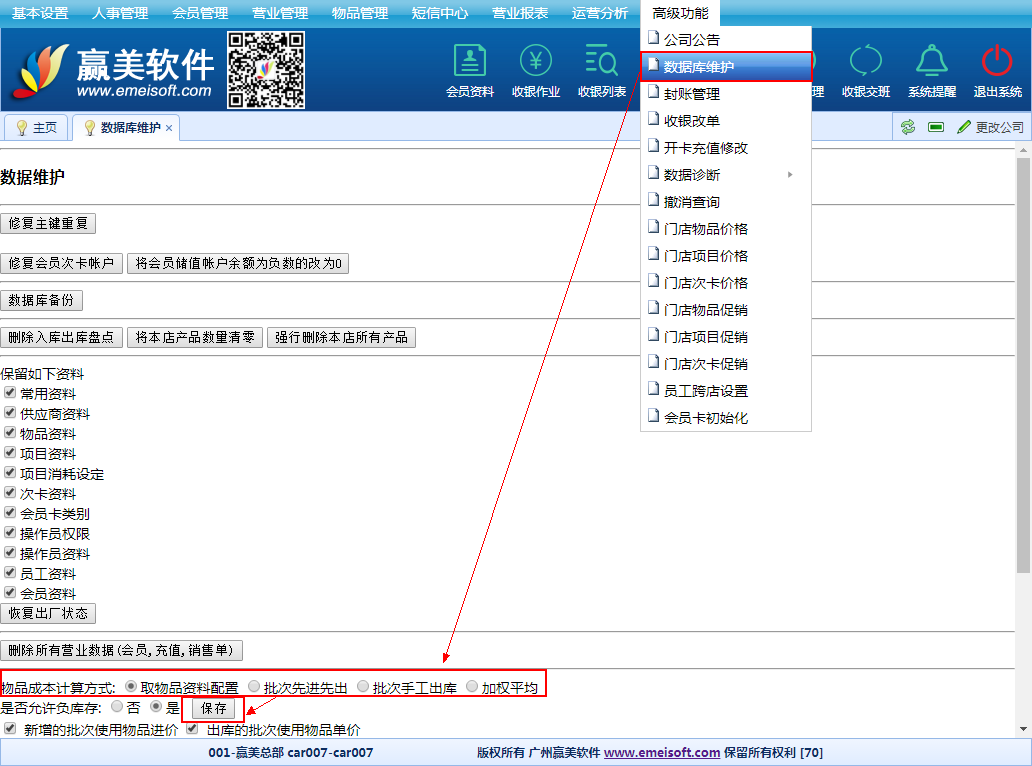The height and width of the screenshot is (766, 1032).
Task: Close the 数据库维护 tab
Action: tap(169, 128)
